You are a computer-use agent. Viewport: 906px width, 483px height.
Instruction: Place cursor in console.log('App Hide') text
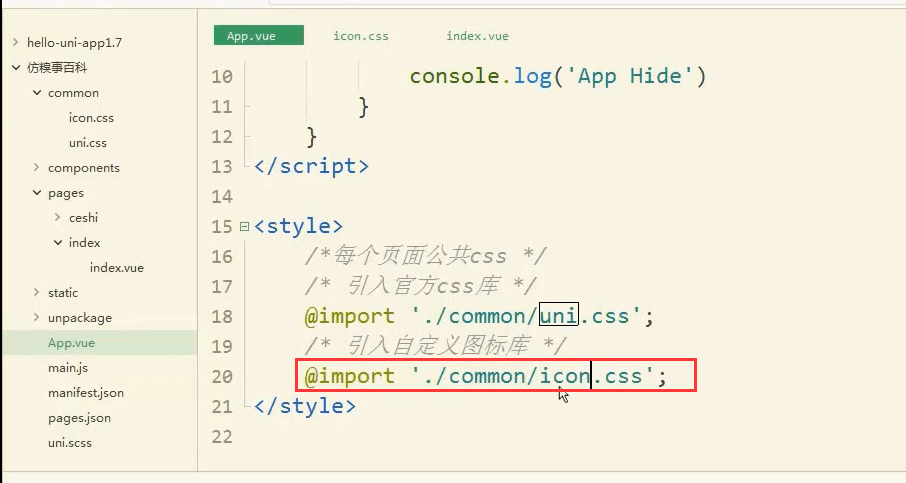[558, 76]
